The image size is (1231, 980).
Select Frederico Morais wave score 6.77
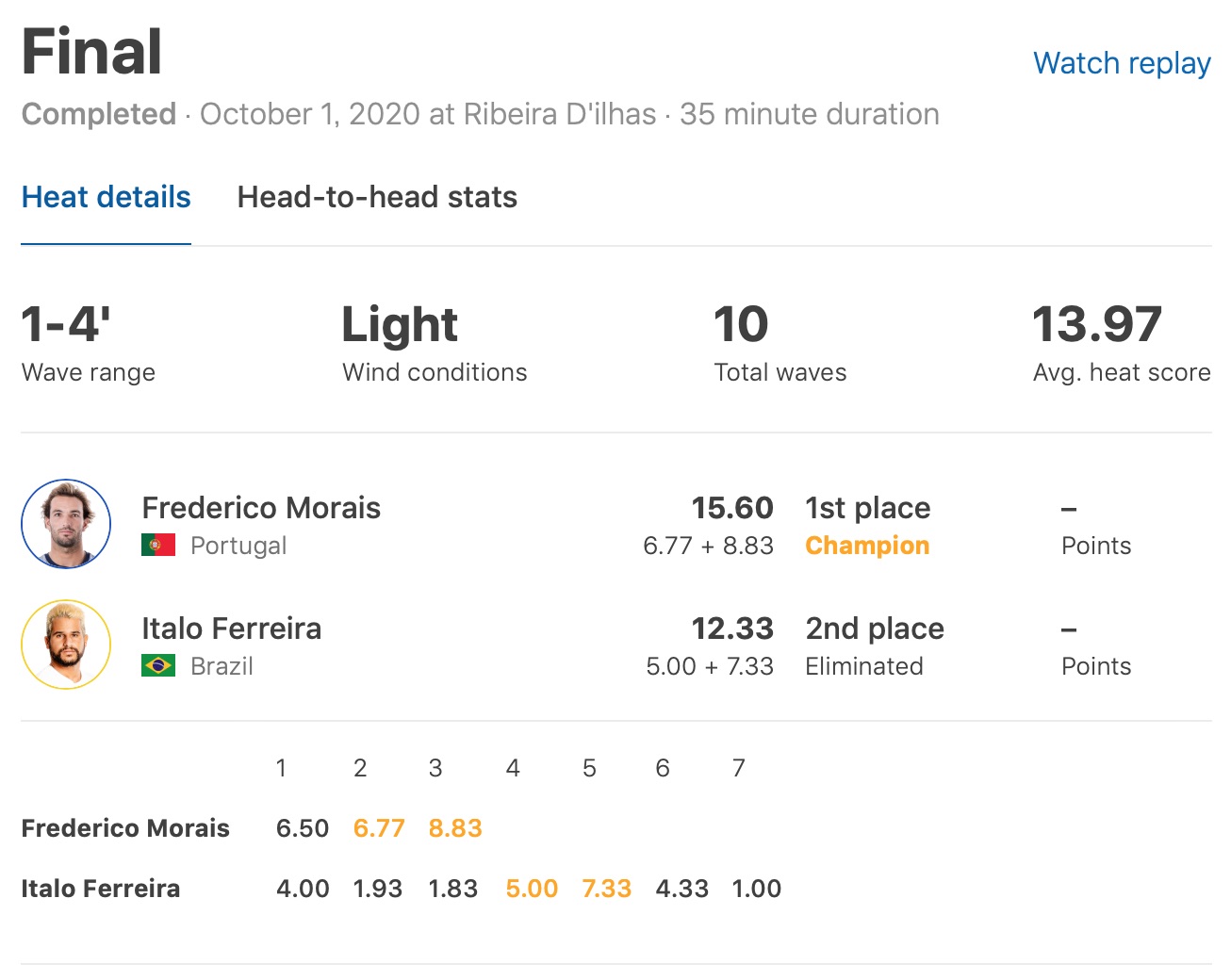[379, 828]
